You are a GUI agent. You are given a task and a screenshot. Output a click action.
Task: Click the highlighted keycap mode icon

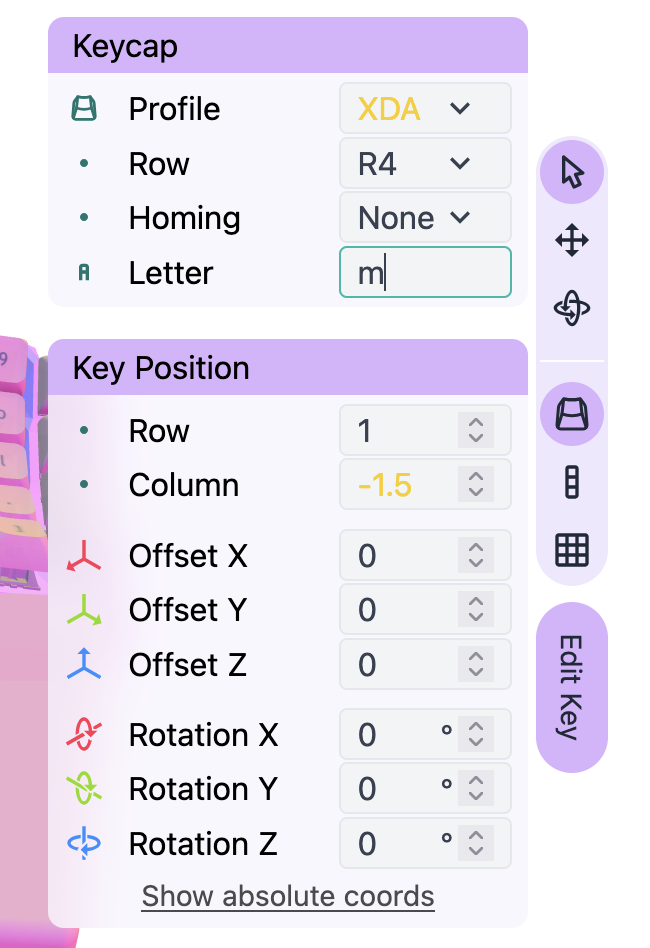click(571, 415)
